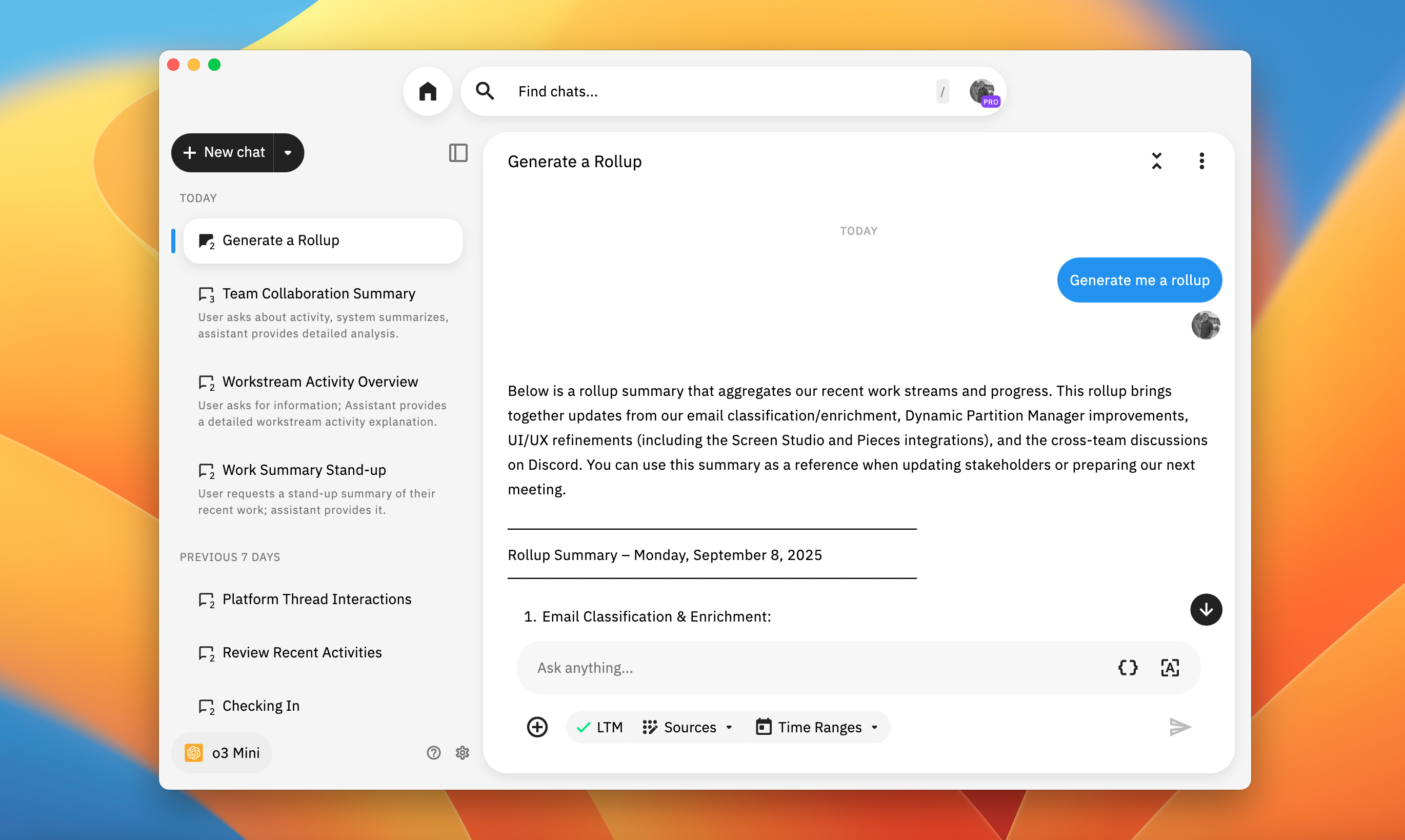This screenshot has width=1405, height=840.
Task: Click the curly braces code snippet icon
Action: [1127, 667]
